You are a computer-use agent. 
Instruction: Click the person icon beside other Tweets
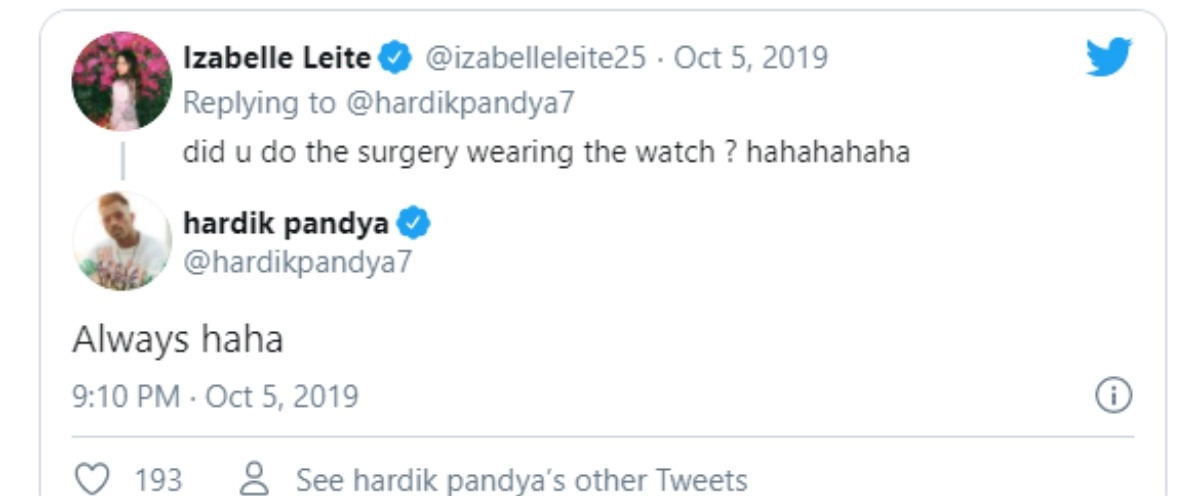point(256,480)
